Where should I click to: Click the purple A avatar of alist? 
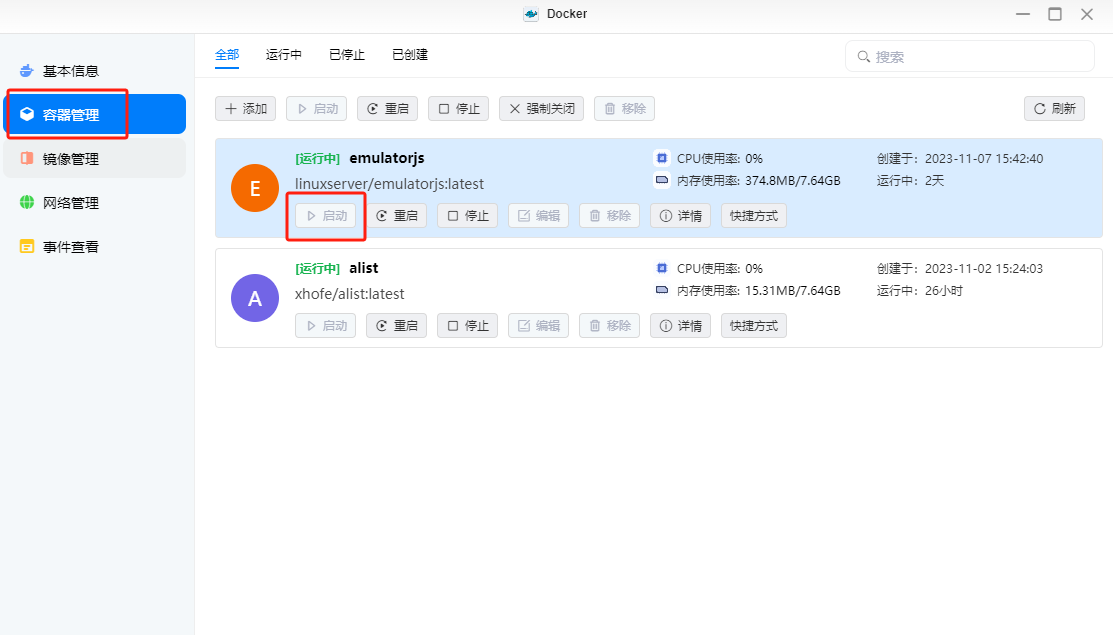pyautogui.click(x=255, y=298)
